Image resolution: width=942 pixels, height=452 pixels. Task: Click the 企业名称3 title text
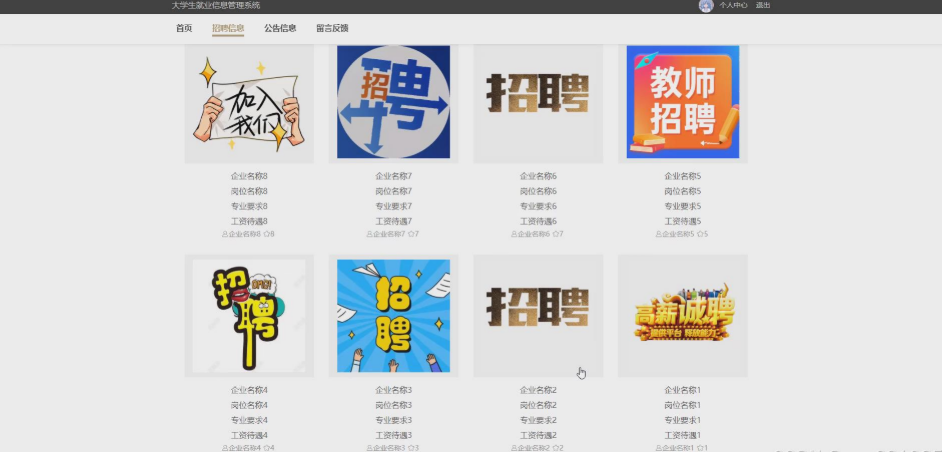coord(394,390)
